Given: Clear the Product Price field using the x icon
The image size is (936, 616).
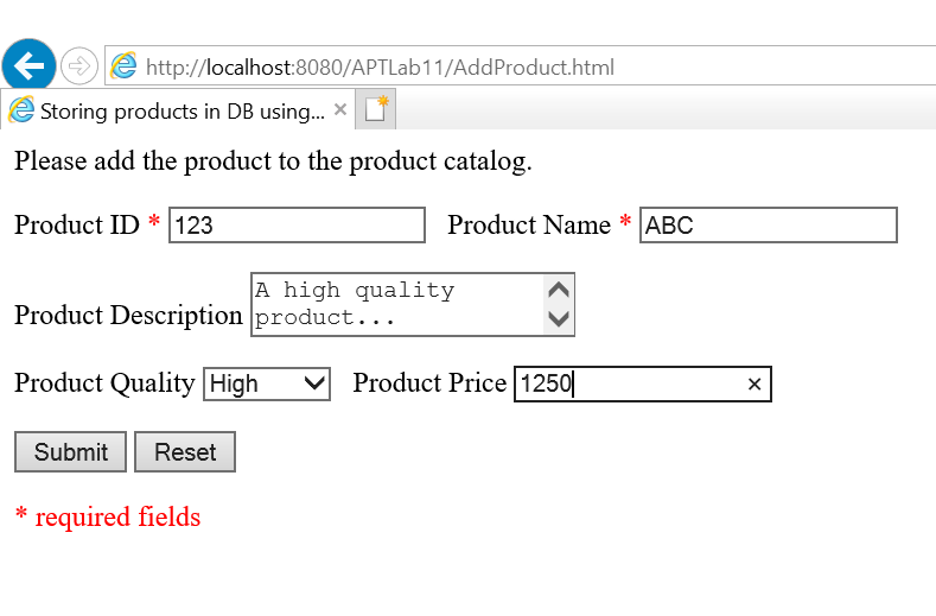Looking at the screenshot, I should 755,384.
